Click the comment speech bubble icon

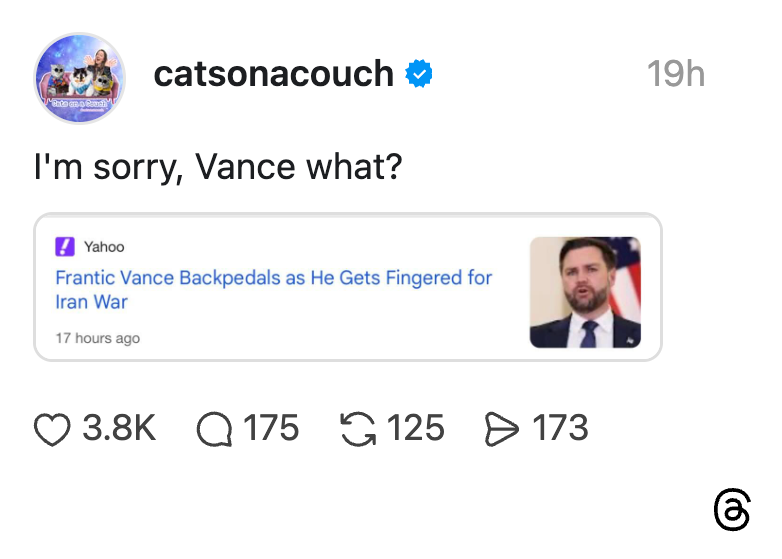coord(214,429)
